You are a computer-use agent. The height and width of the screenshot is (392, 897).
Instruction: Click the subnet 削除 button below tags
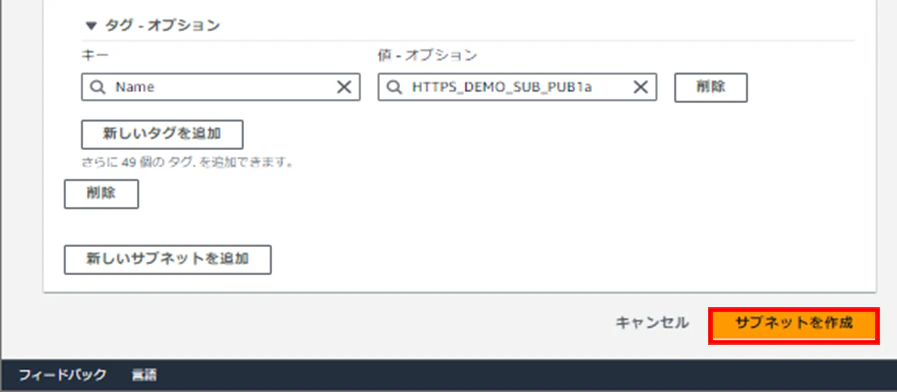pos(101,194)
